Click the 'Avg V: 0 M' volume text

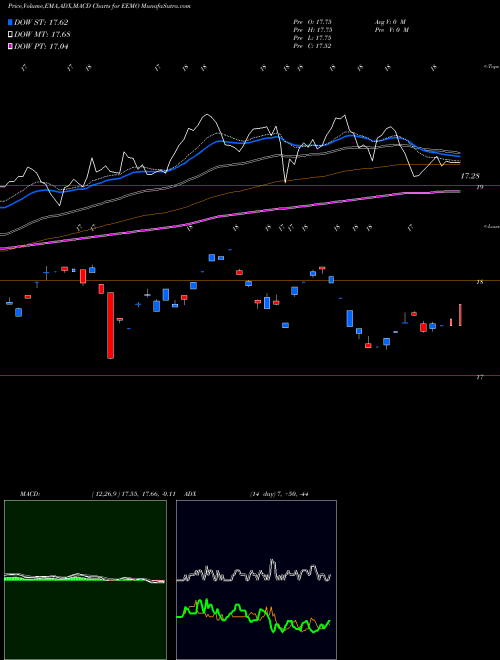[x=389, y=22]
